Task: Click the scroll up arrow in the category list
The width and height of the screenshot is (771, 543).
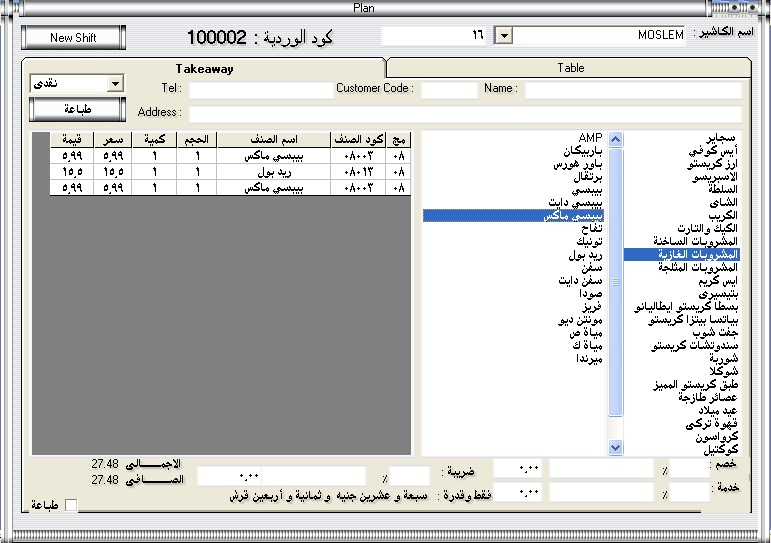Action: 615,139
